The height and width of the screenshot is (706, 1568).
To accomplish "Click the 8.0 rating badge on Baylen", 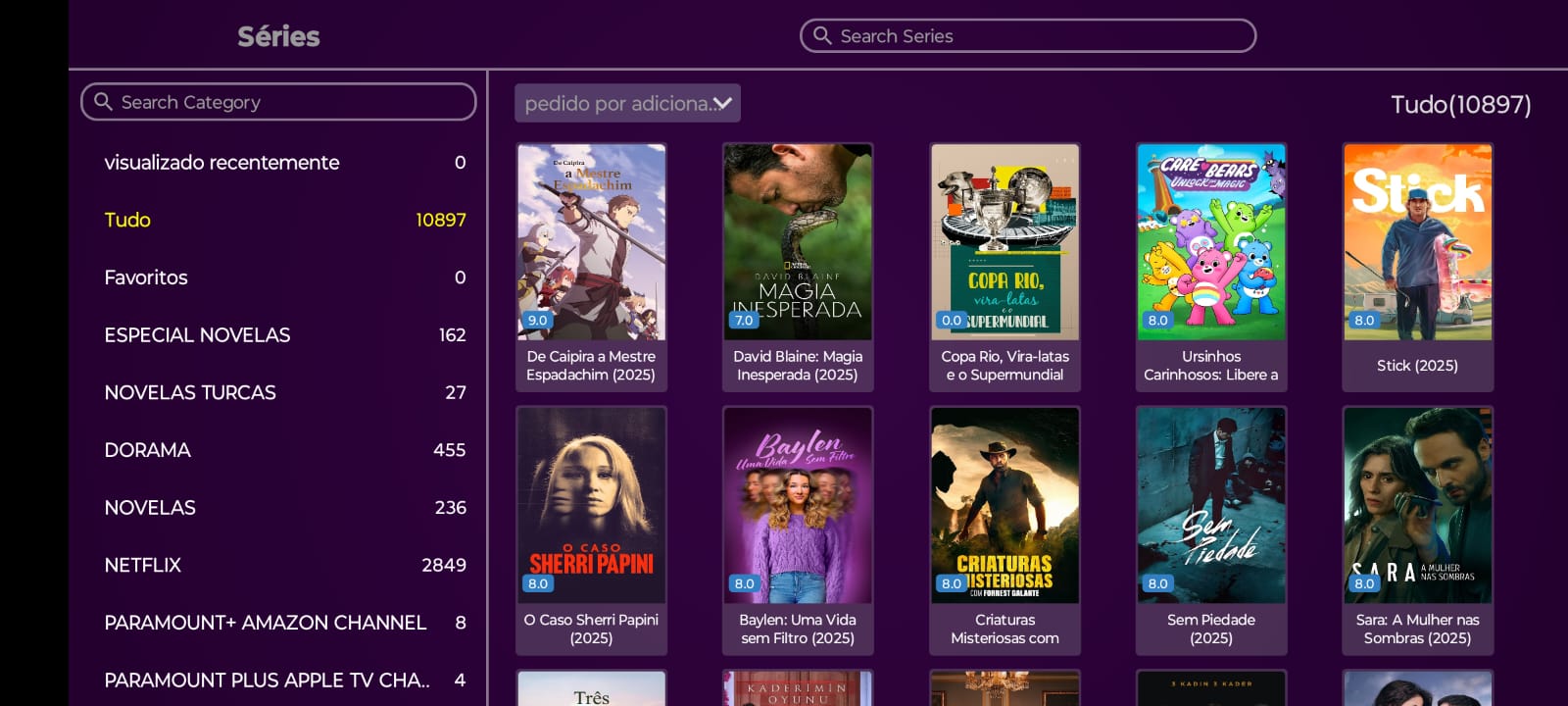I will click(744, 583).
